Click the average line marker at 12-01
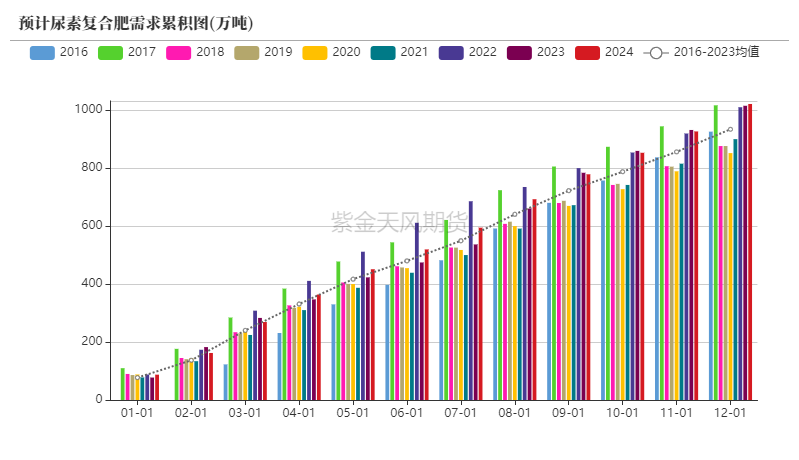The image size is (799, 460). [x=730, y=129]
